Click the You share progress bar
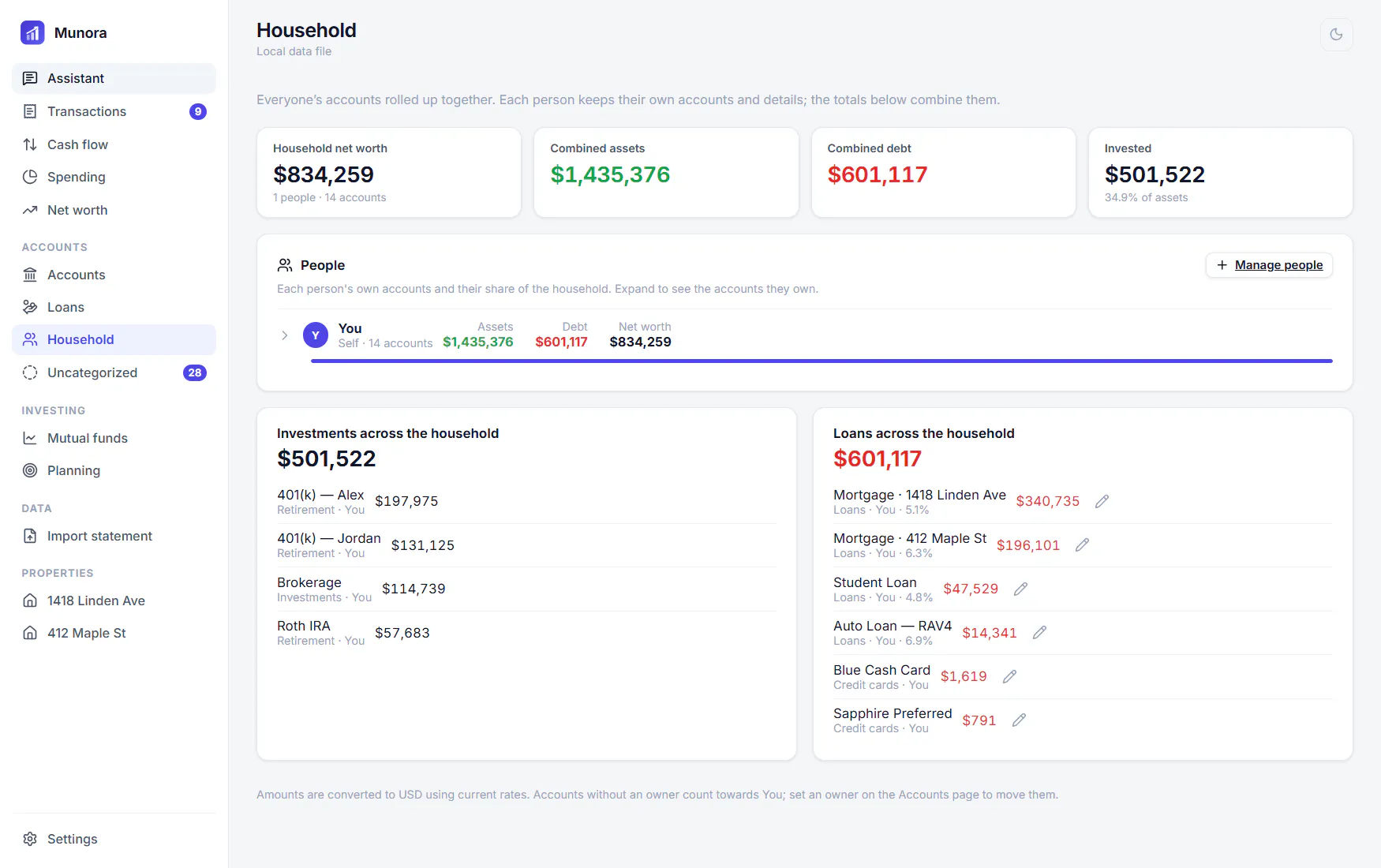The width and height of the screenshot is (1381, 868). [821, 361]
